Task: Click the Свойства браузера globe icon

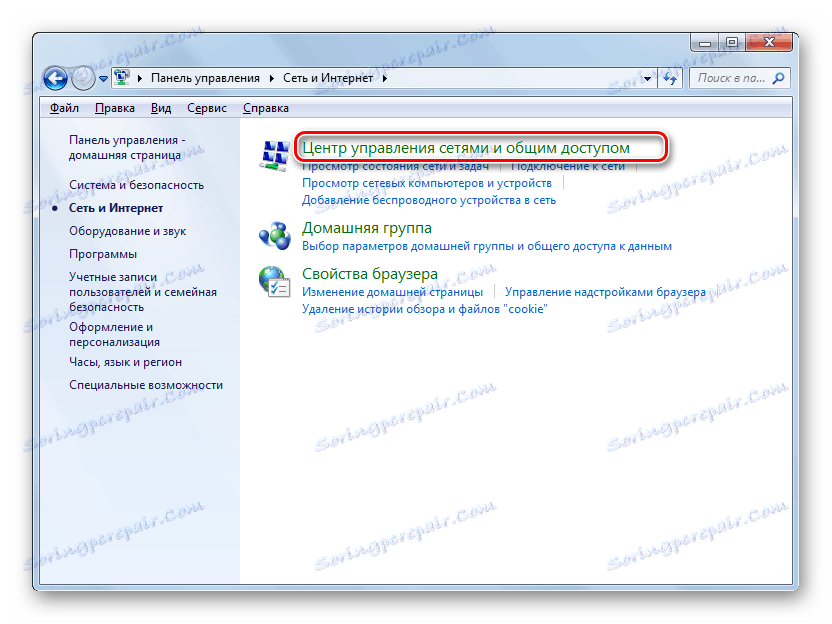Action: point(275,282)
